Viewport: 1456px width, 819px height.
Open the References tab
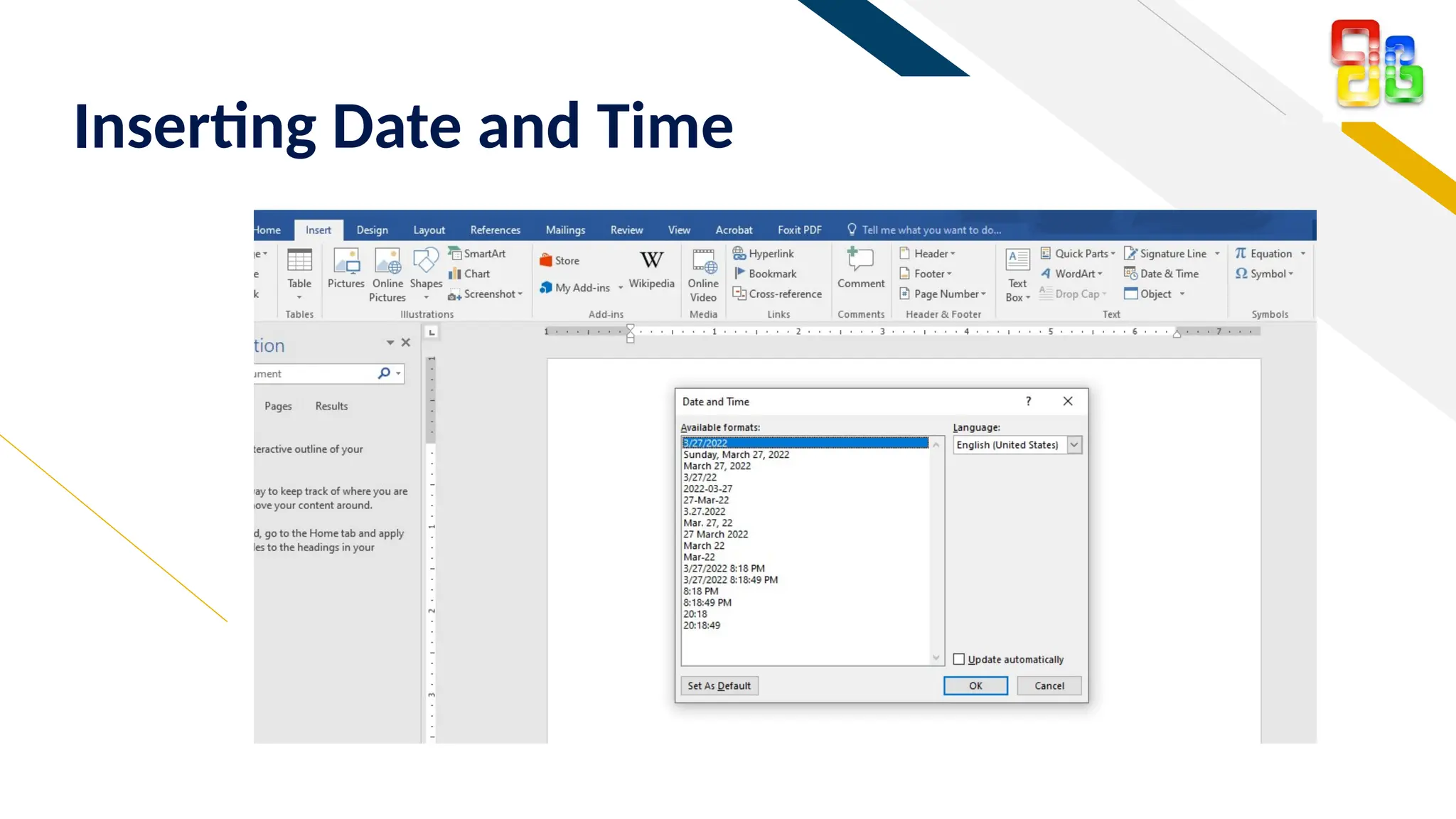pyautogui.click(x=495, y=230)
